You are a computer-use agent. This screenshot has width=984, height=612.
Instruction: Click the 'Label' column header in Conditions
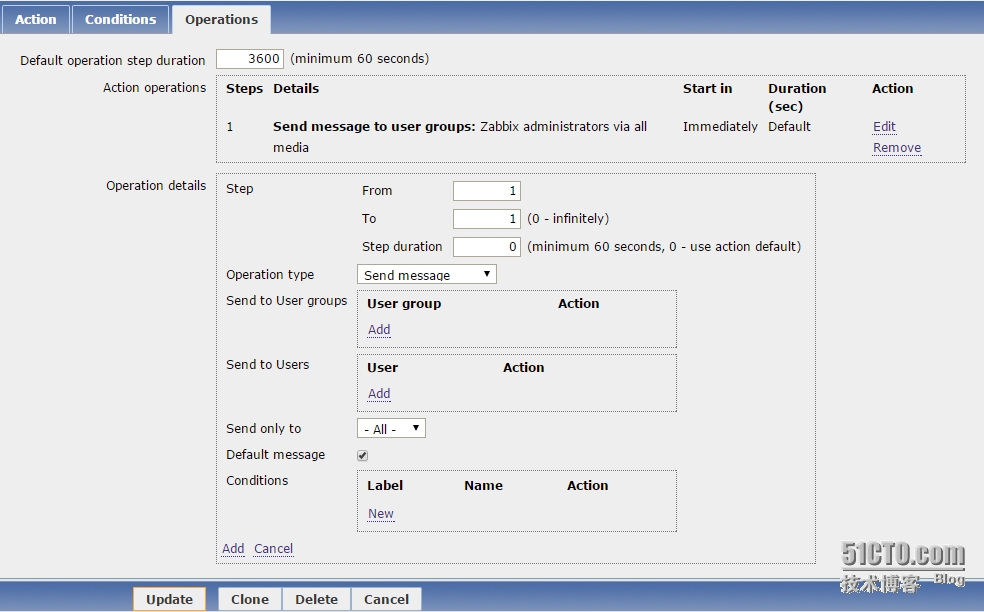coord(385,486)
